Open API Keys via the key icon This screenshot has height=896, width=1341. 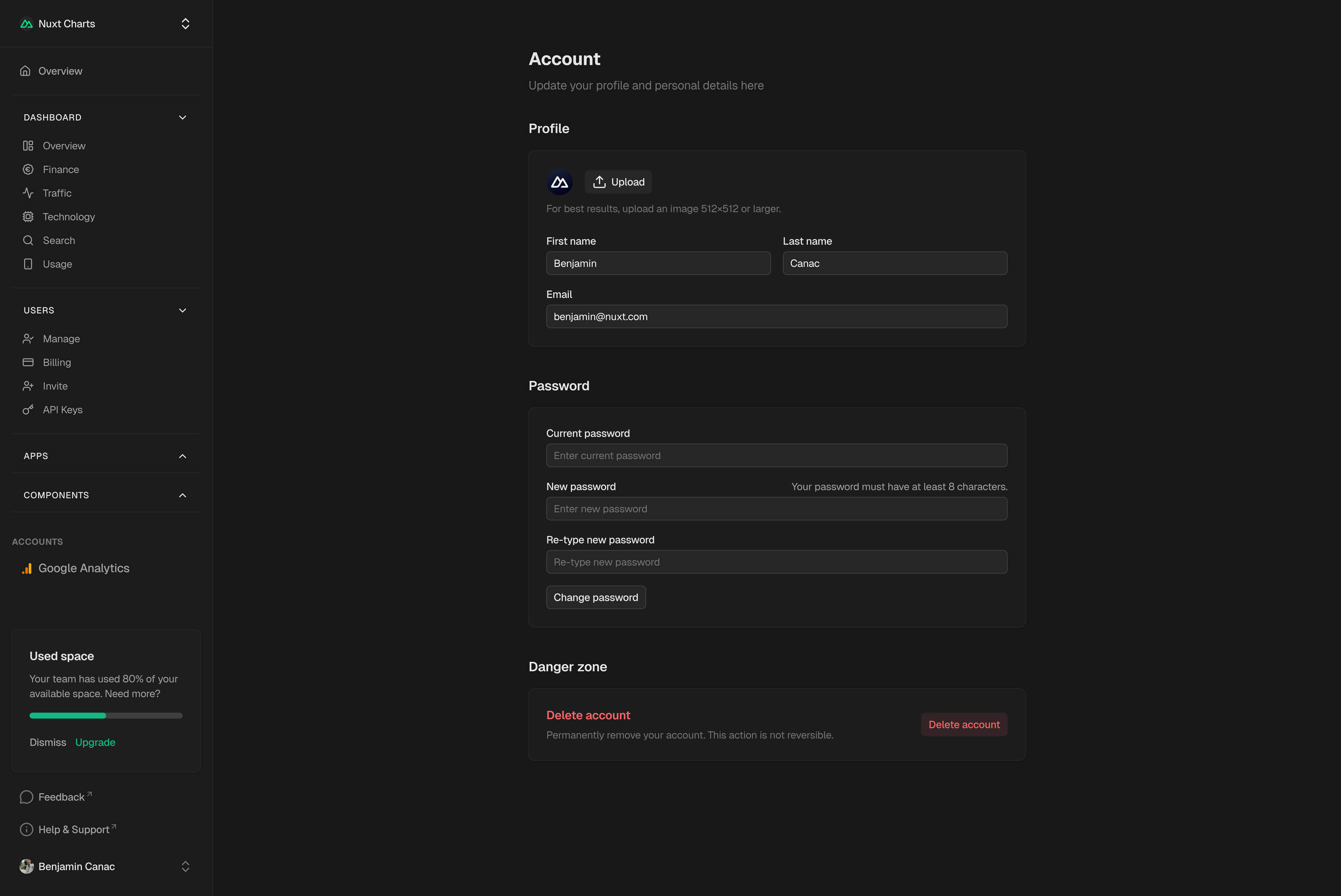[x=28, y=410]
